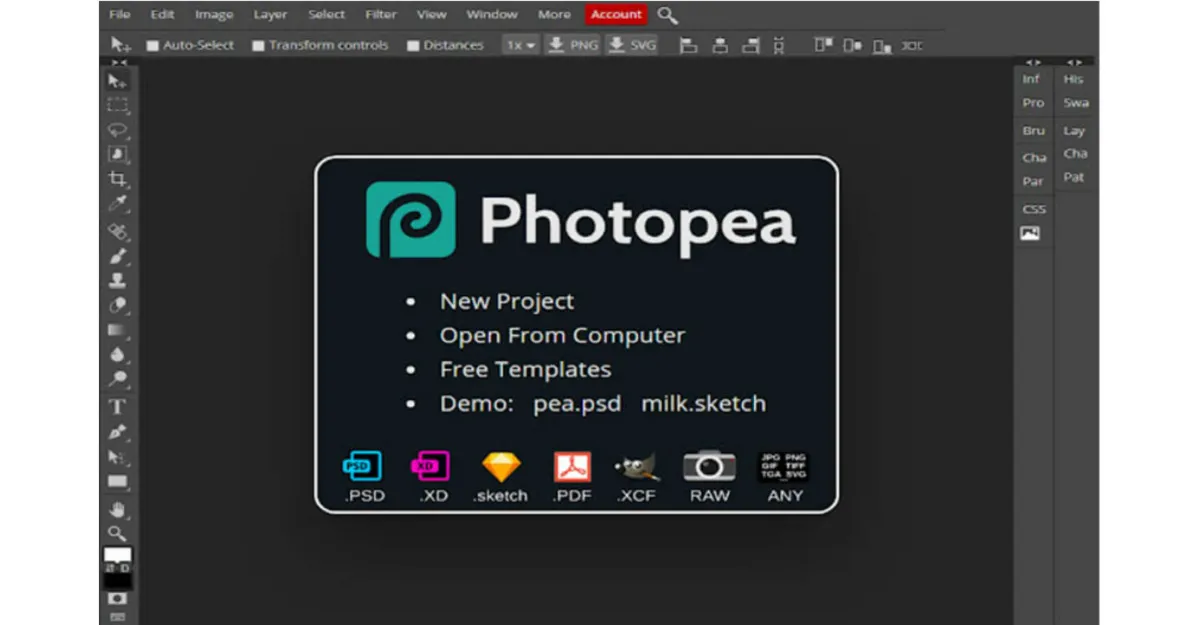
Task: Select the Eyedropper tool
Action: [118, 204]
